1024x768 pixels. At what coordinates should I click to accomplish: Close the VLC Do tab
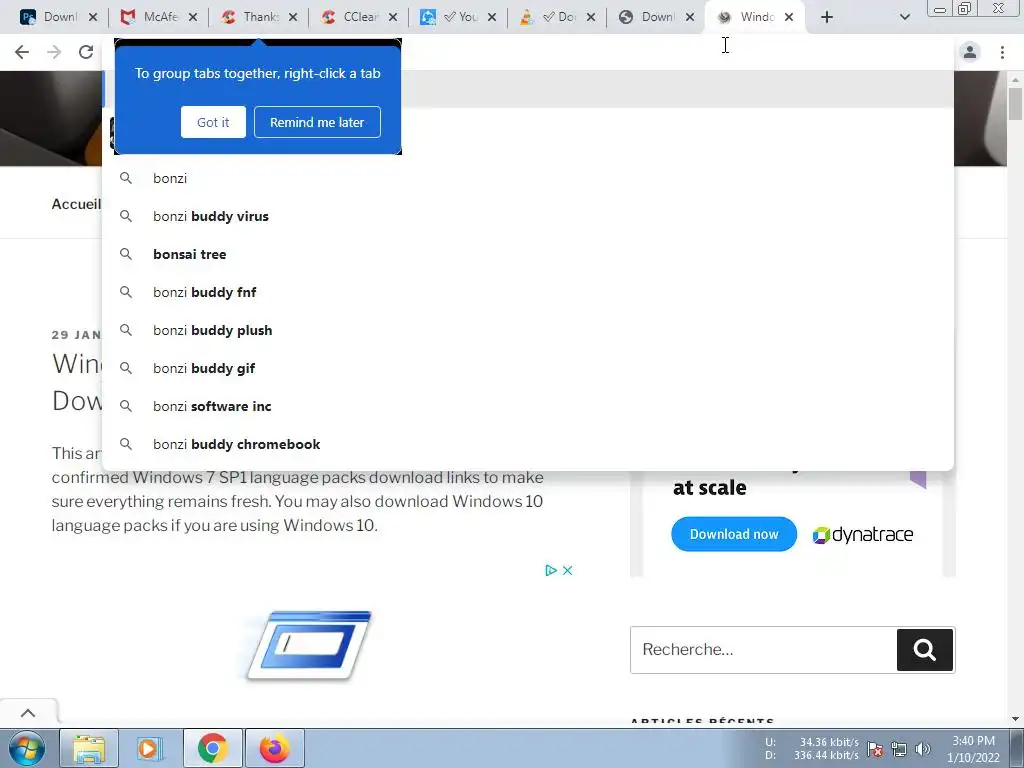point(591,18)
